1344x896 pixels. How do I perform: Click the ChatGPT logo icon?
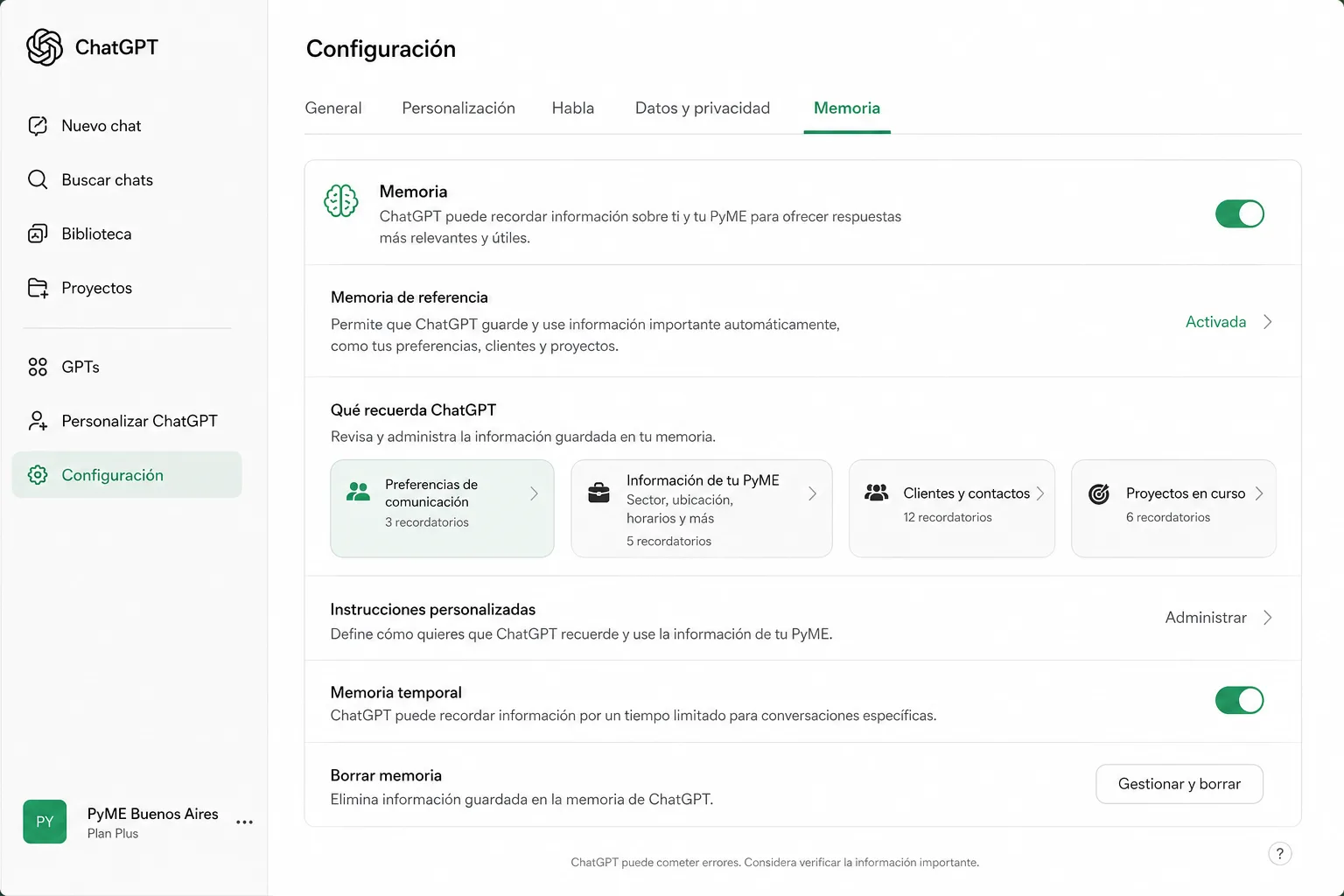tap(45, 47)
